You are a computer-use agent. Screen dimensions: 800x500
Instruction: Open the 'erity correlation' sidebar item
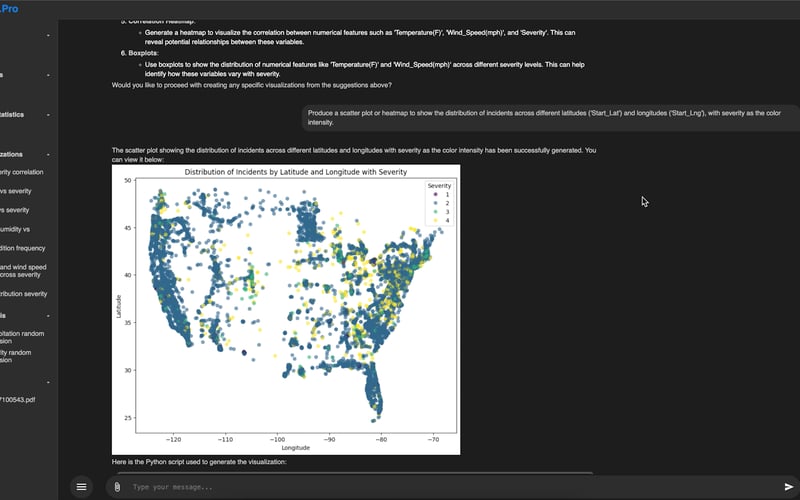pyautogui.click(x=21, y=172)
